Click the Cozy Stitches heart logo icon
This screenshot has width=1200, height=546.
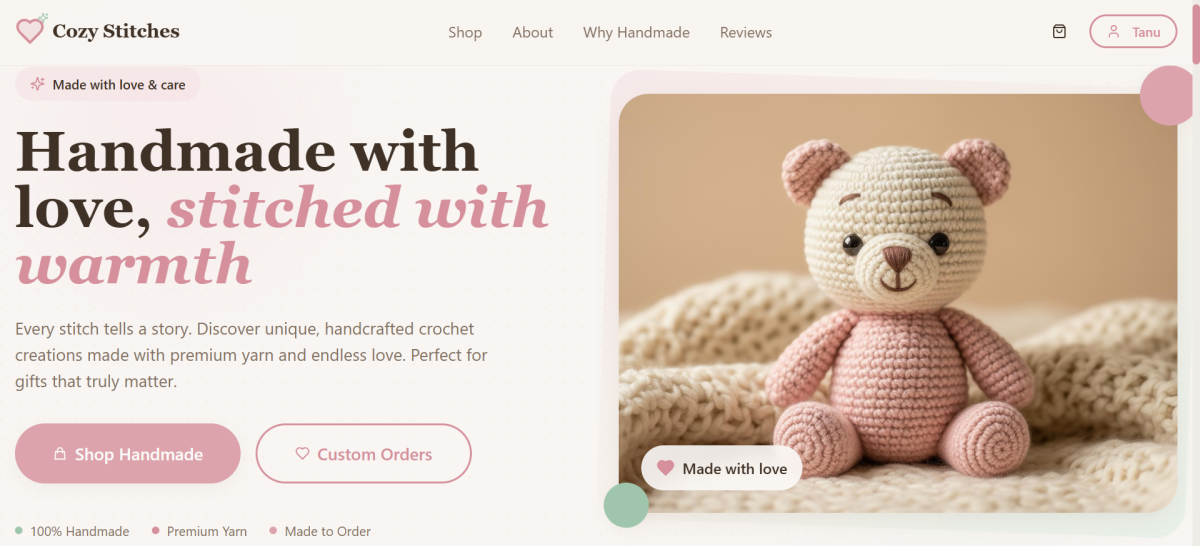pyautogui.click(x=31, y=30)
